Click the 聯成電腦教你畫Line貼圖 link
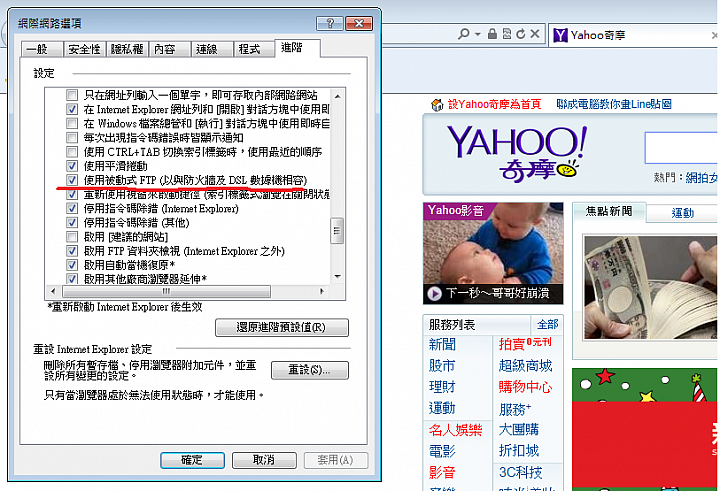The width and height of the screenshot is (720, 491). click(614, 104)
